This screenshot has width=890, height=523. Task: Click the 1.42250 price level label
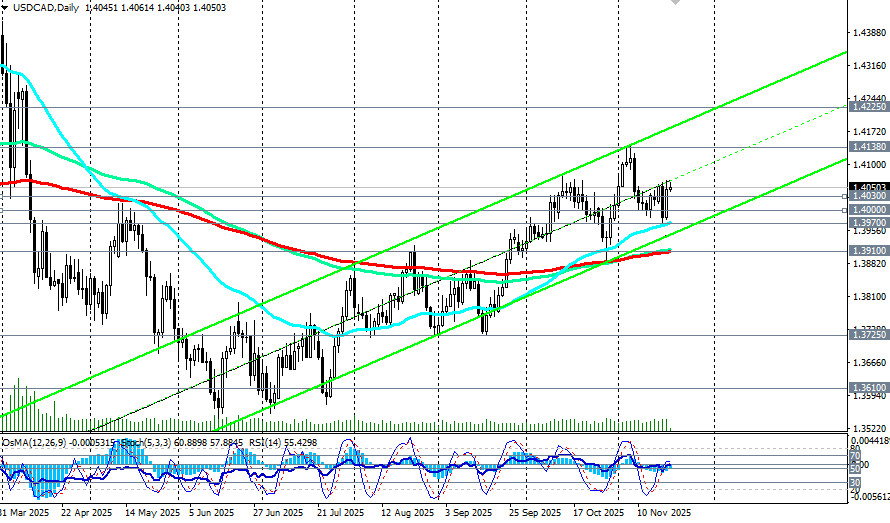pyautogui.click(x=869, y=107)
